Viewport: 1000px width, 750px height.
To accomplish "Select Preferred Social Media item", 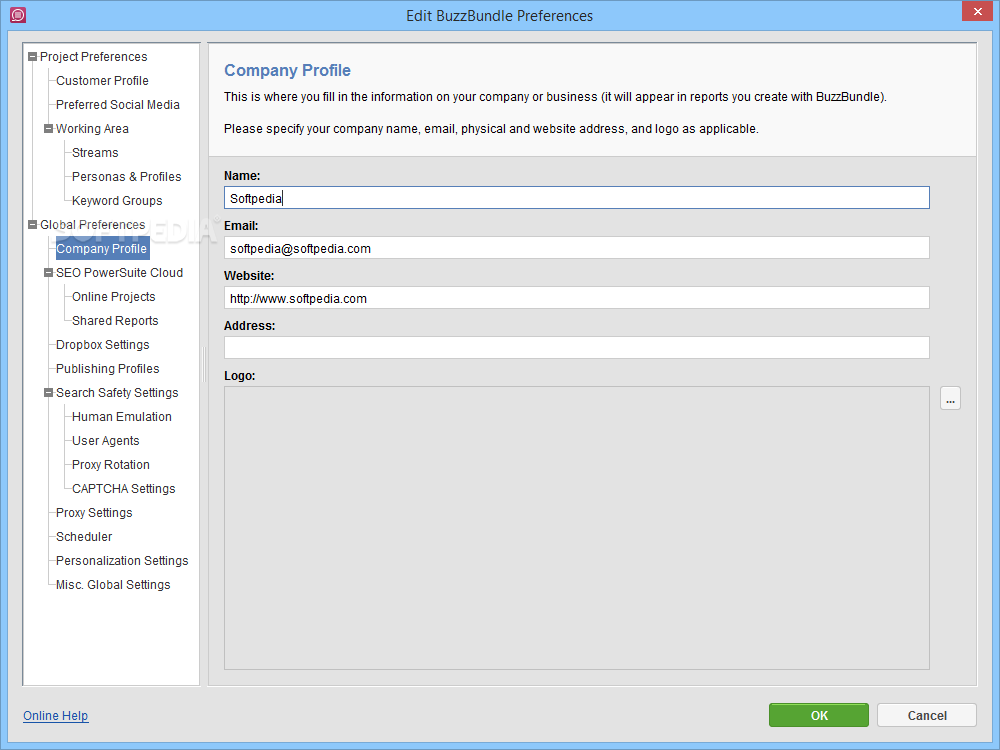I will coord(118,105).
